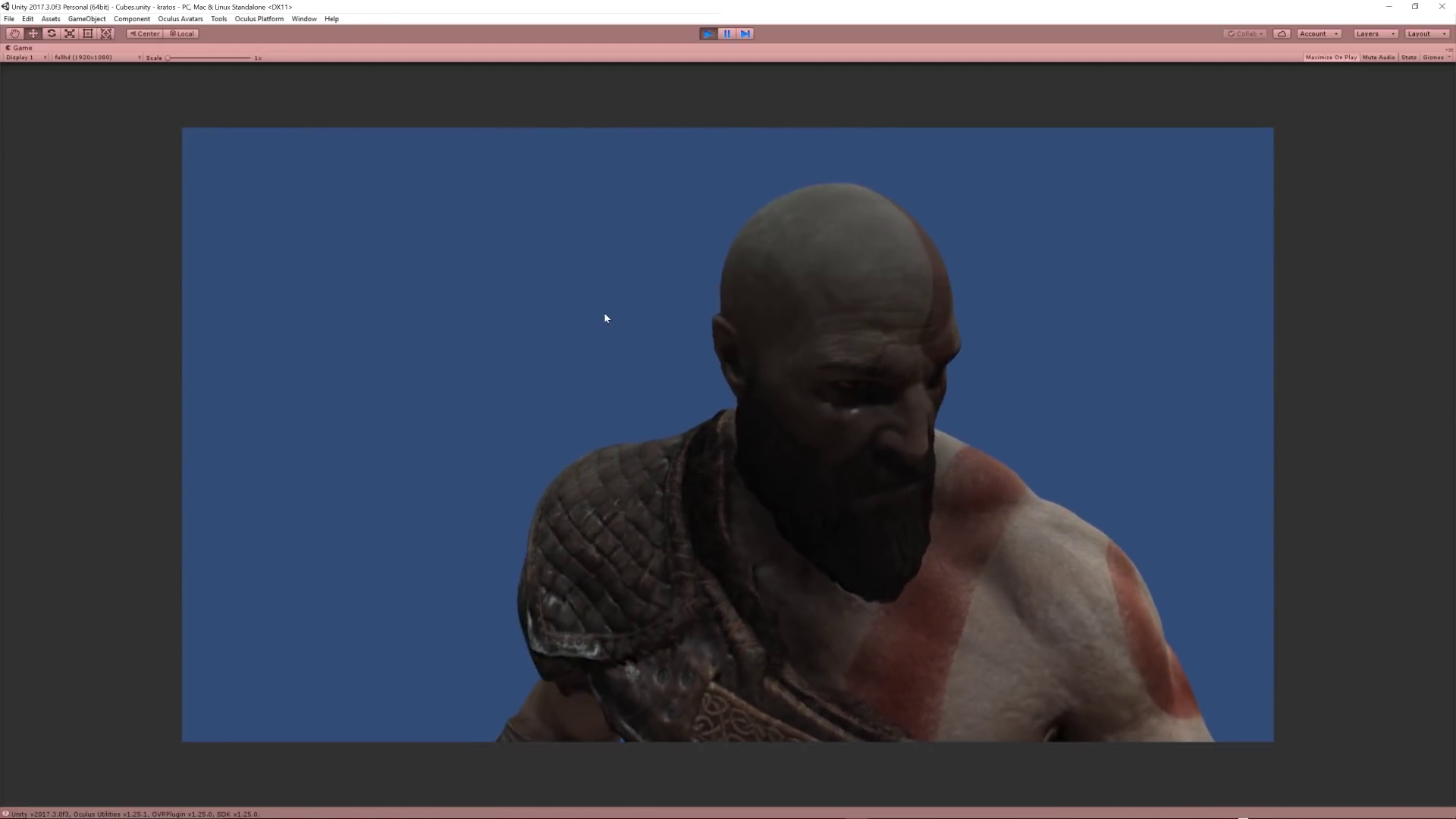Open the fullhd resolution dropdown

(97, 58)
